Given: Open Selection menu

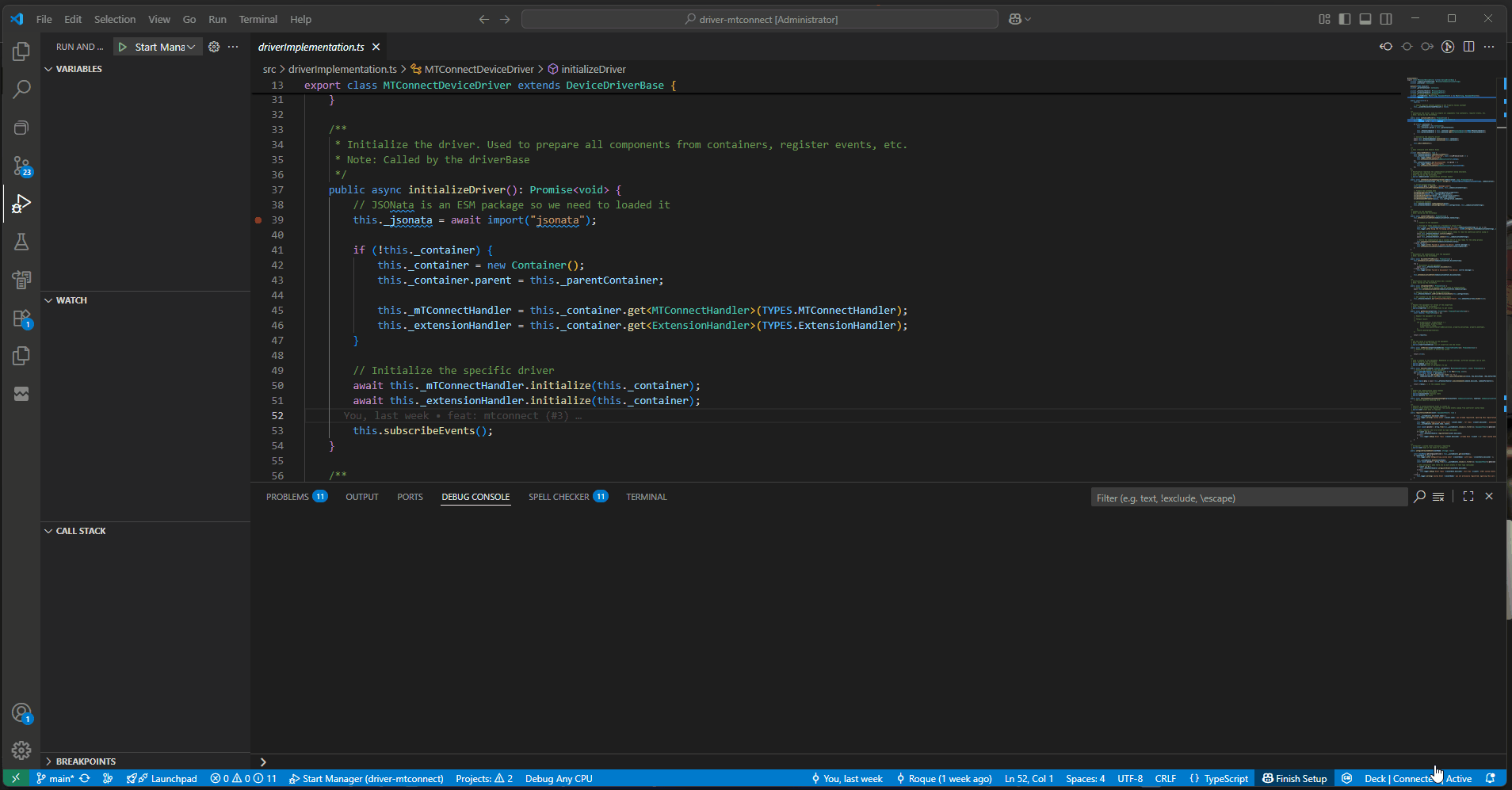Looking at the screenshot, I should pos(115,19).
